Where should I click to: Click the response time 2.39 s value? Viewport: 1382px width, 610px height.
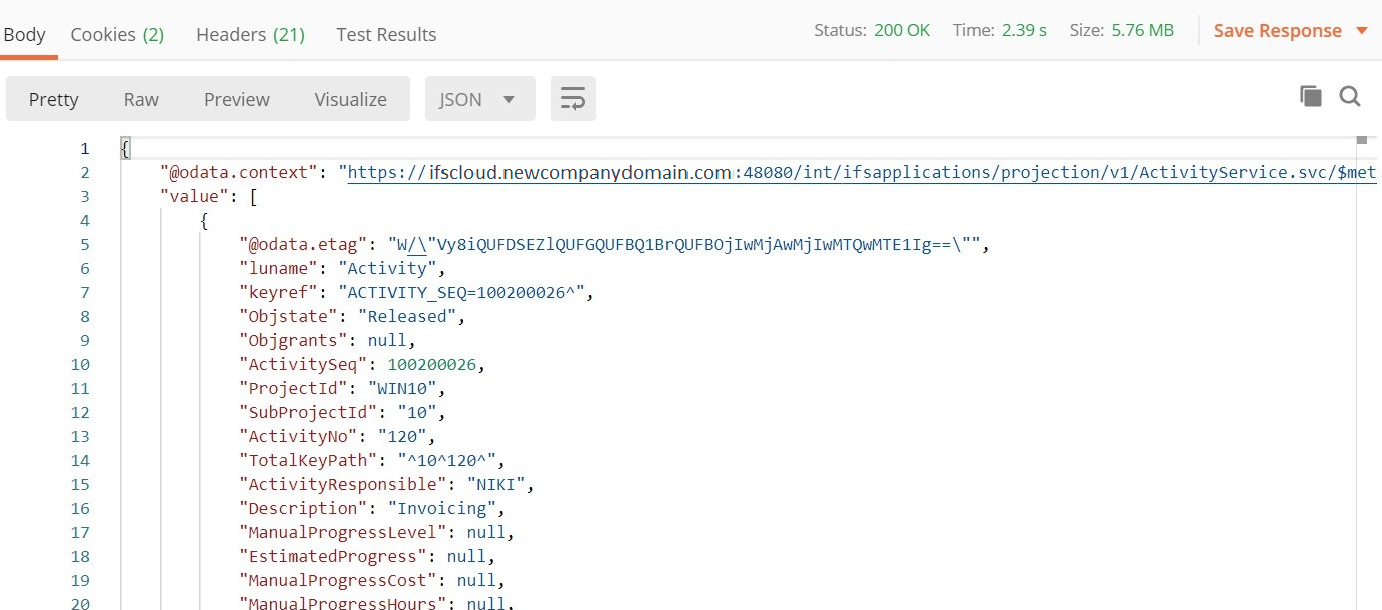click(1024, 30)
